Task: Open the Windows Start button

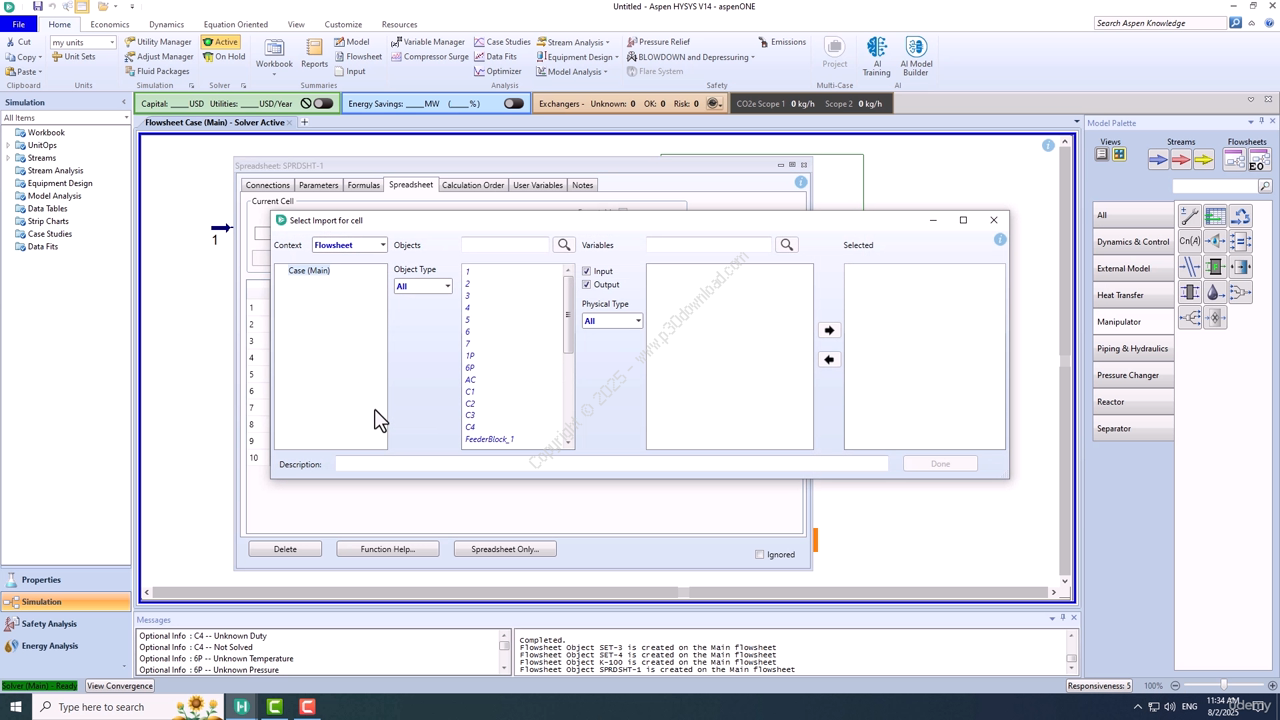Action: click(17, 707)
